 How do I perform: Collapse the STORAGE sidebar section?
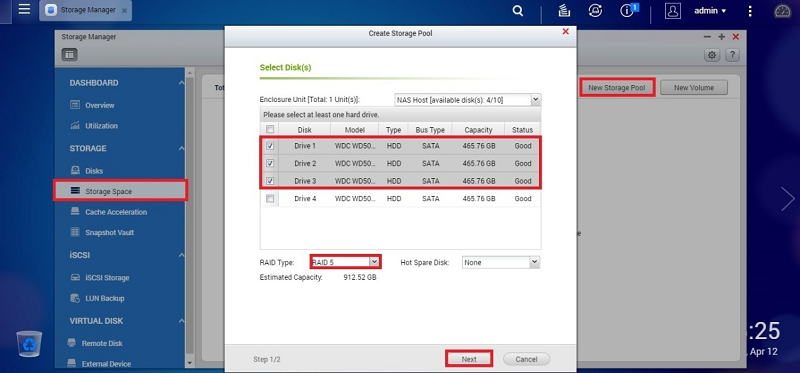click(181, 148)
